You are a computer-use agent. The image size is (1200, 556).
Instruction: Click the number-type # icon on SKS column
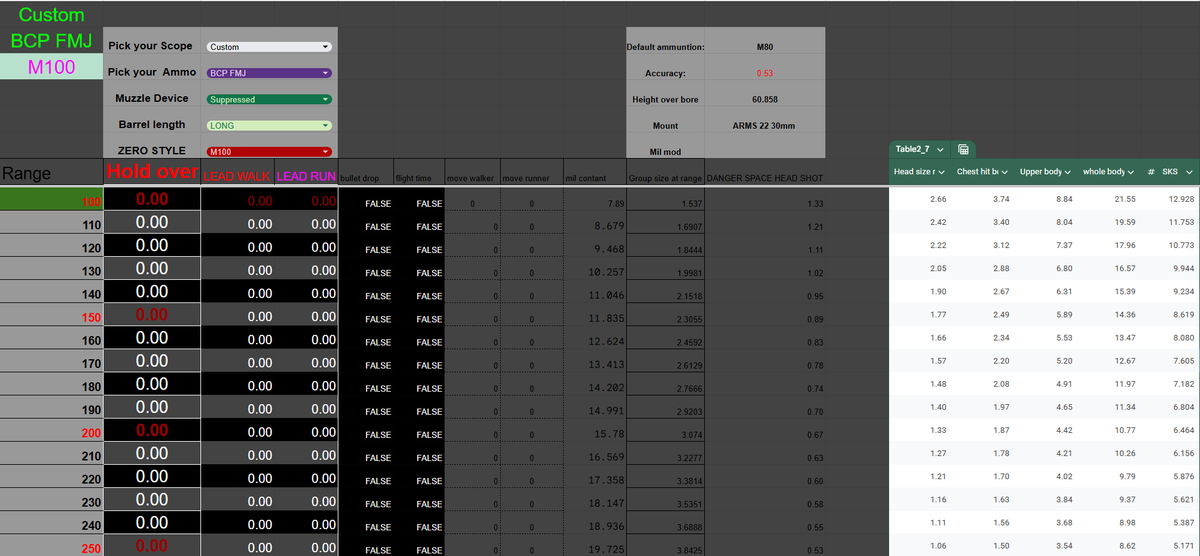(x=1151, y=172)
